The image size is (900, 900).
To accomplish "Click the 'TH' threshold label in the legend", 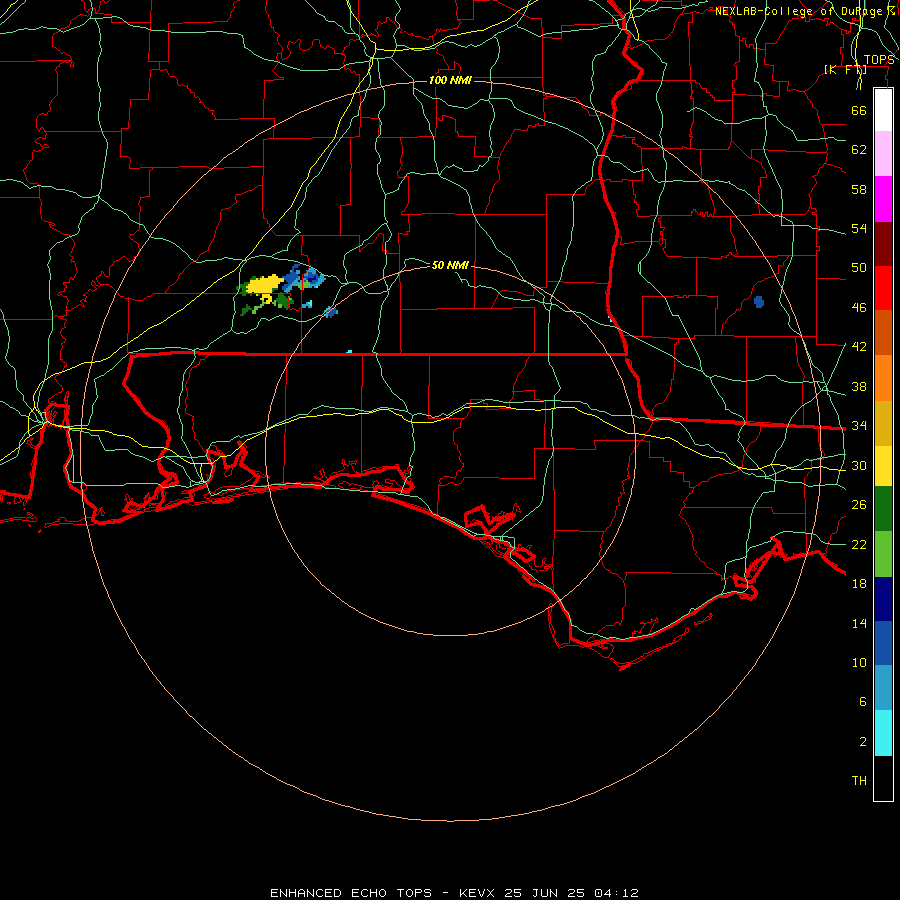I will click(859, 781).
